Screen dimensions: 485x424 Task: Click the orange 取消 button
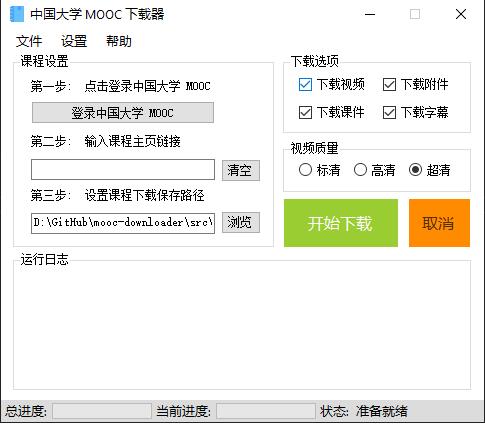click(x=439, y=223)
